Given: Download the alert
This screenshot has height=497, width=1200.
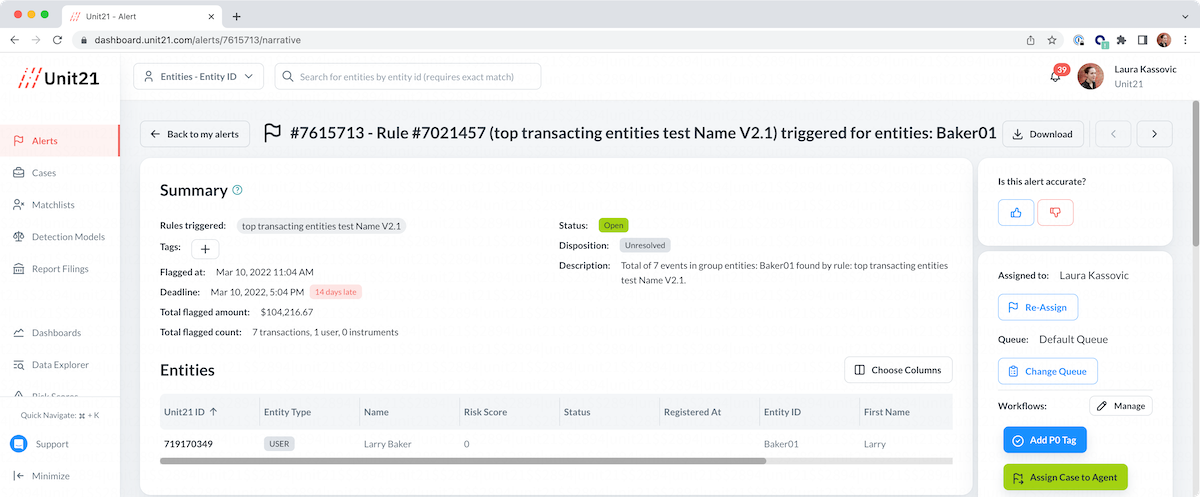Looking at the screenshot, I should coord(1042,134).
